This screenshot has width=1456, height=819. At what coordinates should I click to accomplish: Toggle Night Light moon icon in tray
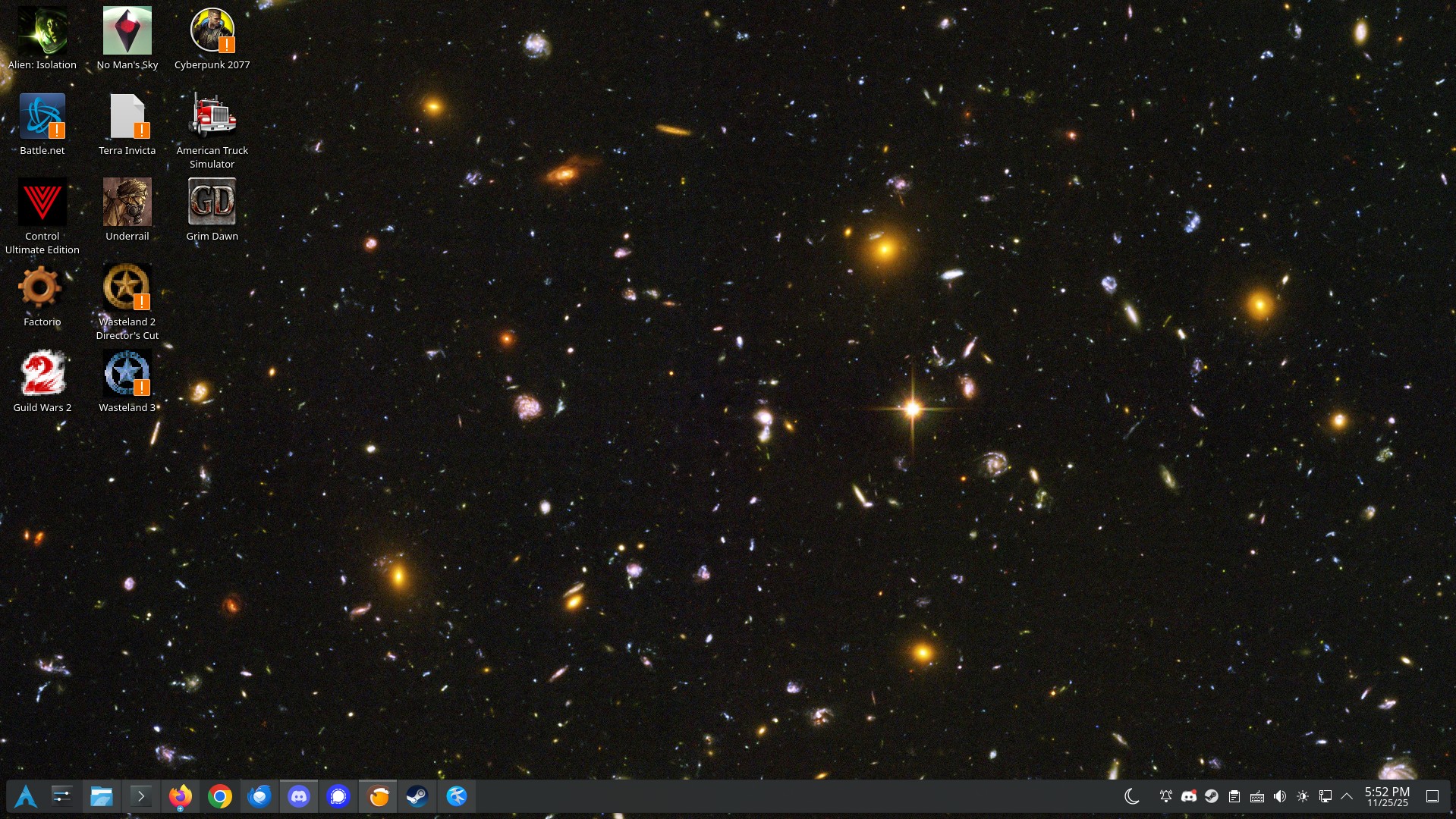[x=1132, y=796]
